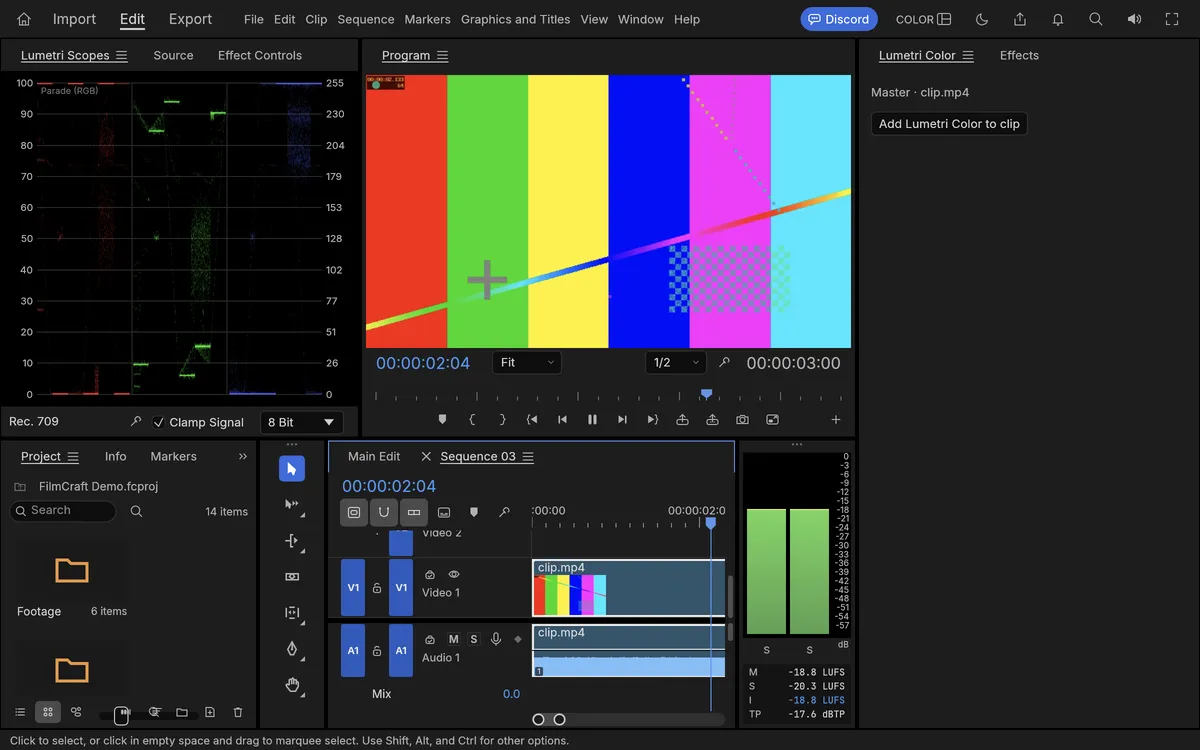Image resolution: width=1200 pixels, height=750 pixels.
Task: Click Add Marker in Program monitor
Action: click(x=443, y=420)
